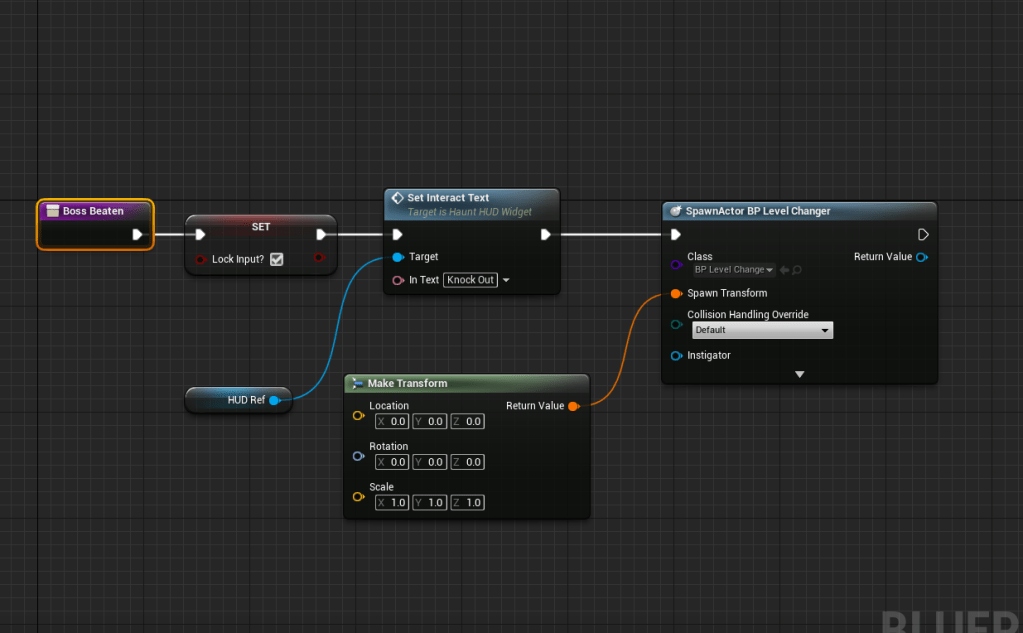Click the Boss Beaten event exec output pin
This screenshot has height=633, width=1023.
pyautogui.click(x=138, y=235)
